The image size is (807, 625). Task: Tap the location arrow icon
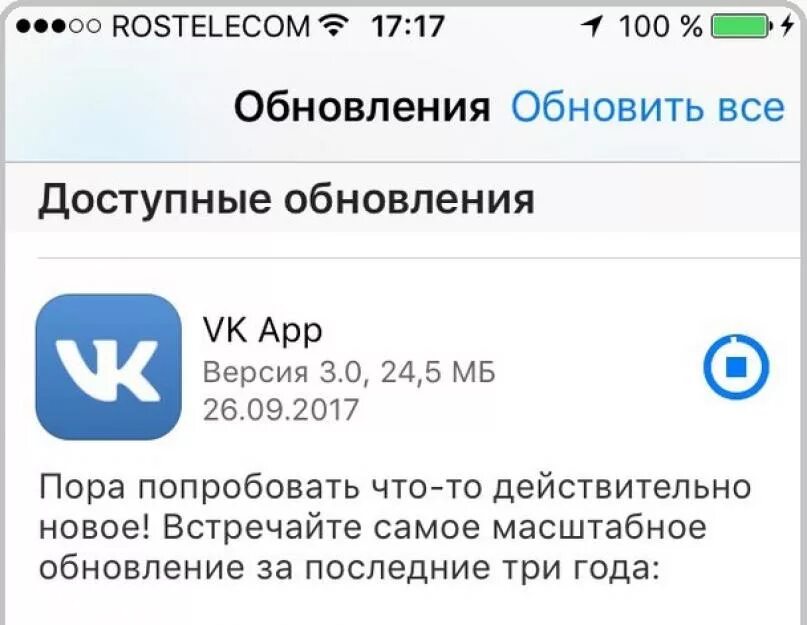tap(591, 25)
